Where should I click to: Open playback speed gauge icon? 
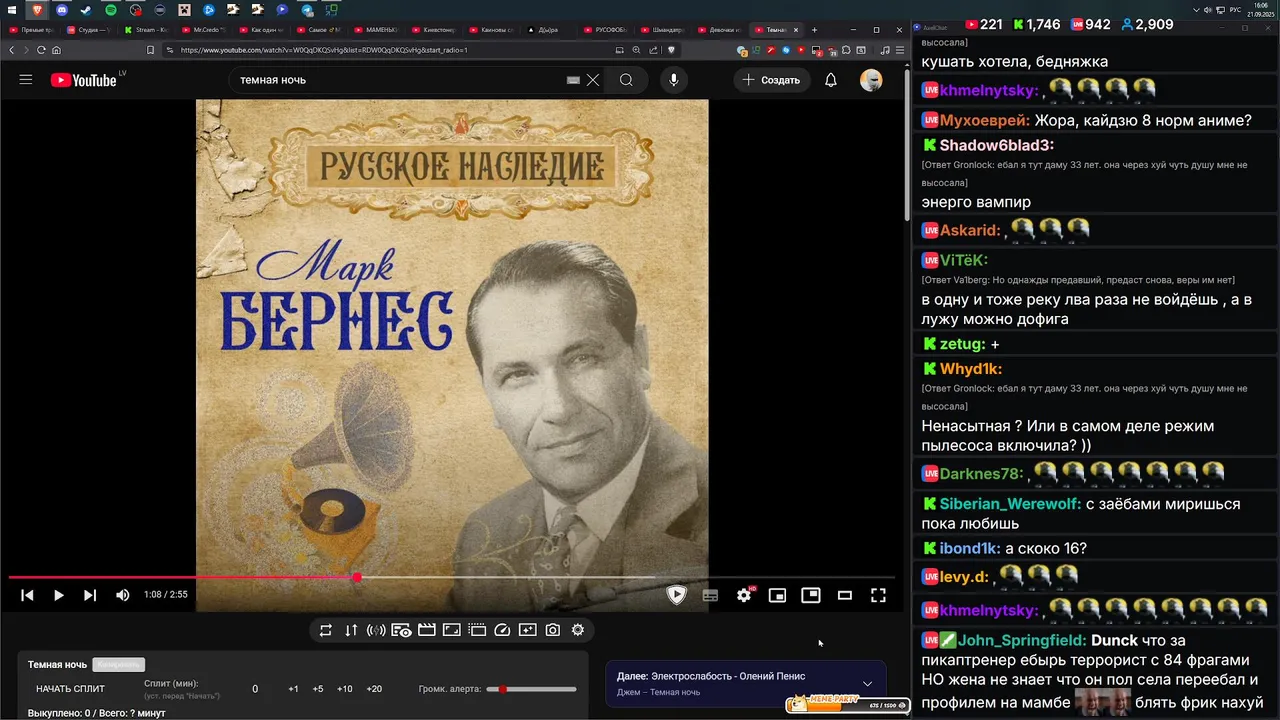pos(503,630)
